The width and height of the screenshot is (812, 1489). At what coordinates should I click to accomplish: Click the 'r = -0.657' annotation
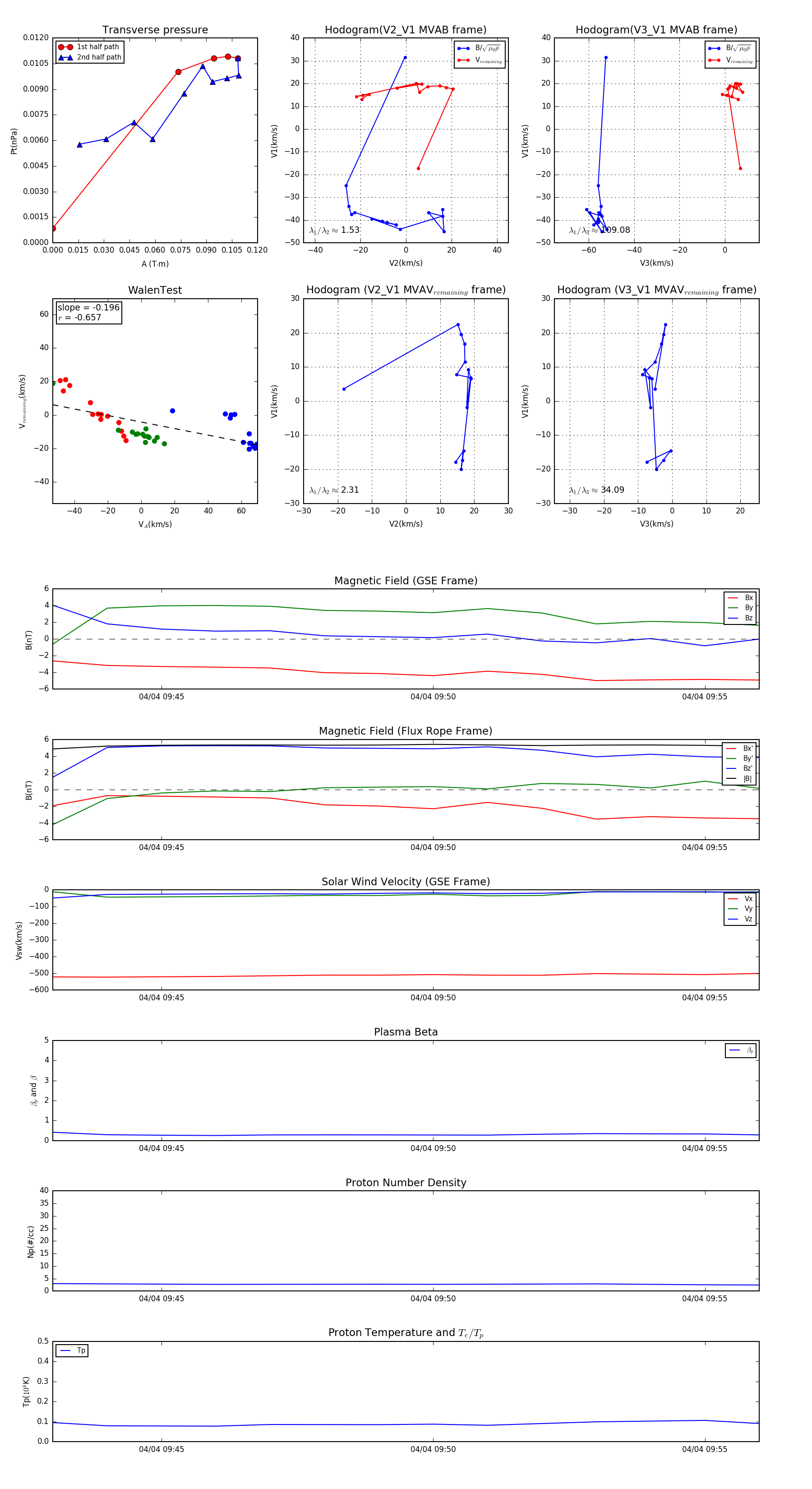point(80,317)
